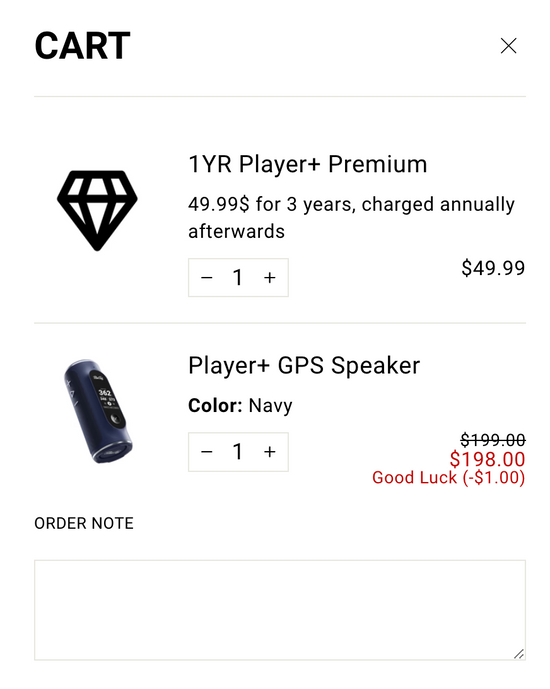This screenshot has height=689, width=550.
Task: Decrease quantity of 1YR Player+ Premium
Action: click(207, 278)
